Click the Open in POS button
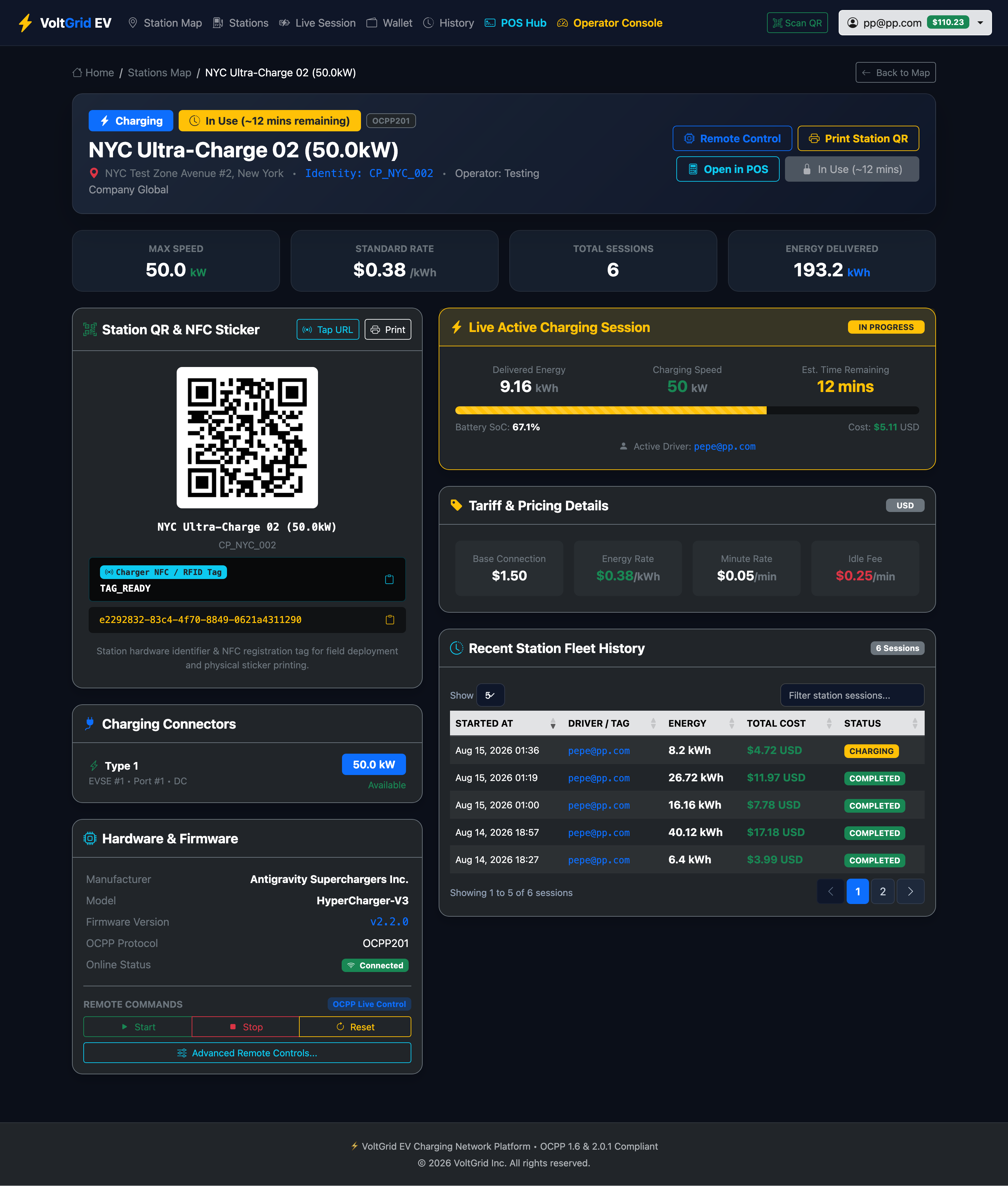 click(x=728, y=169)
